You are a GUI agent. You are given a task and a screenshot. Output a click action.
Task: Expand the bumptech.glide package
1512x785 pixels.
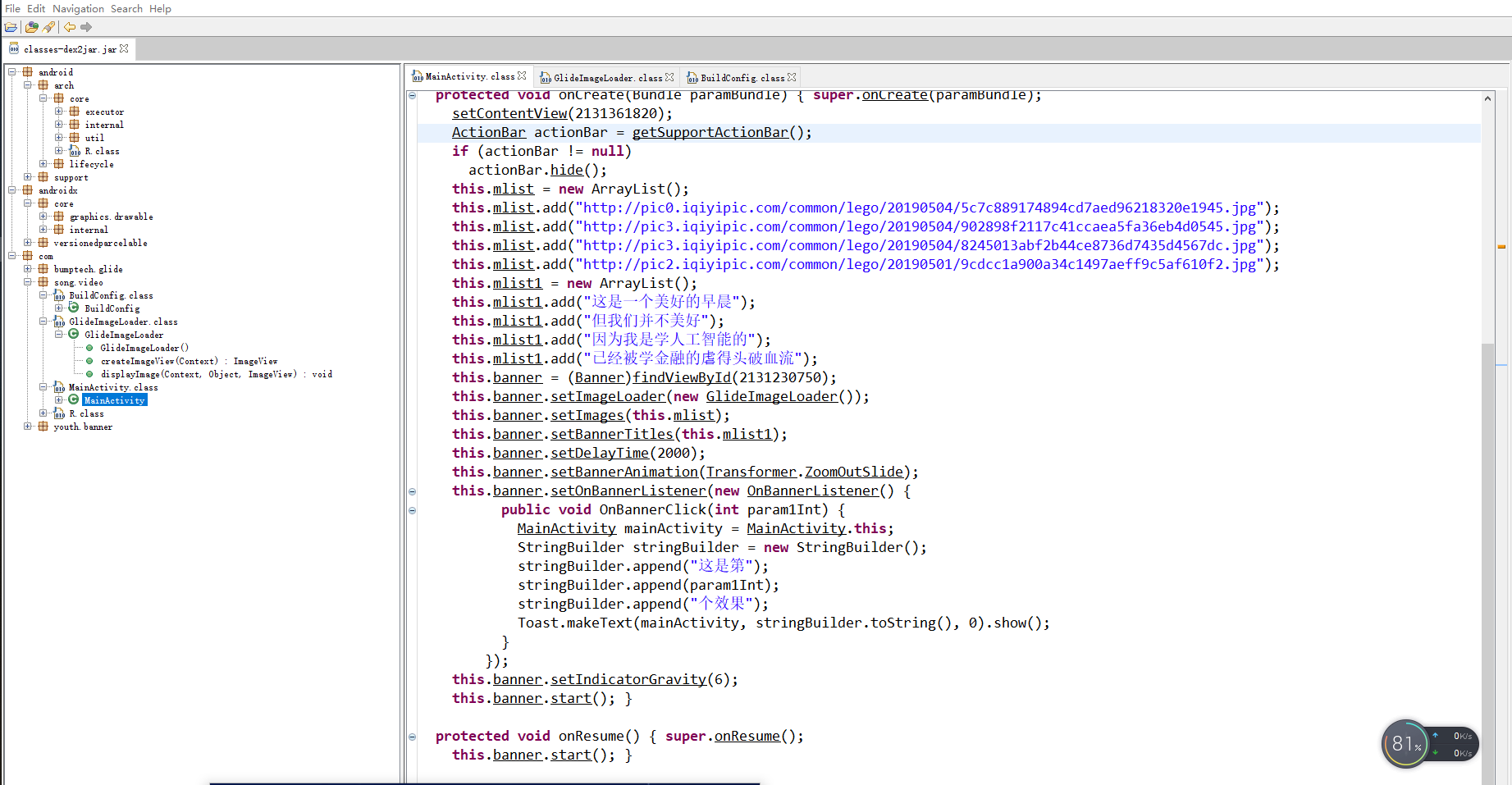pos(28,269)
